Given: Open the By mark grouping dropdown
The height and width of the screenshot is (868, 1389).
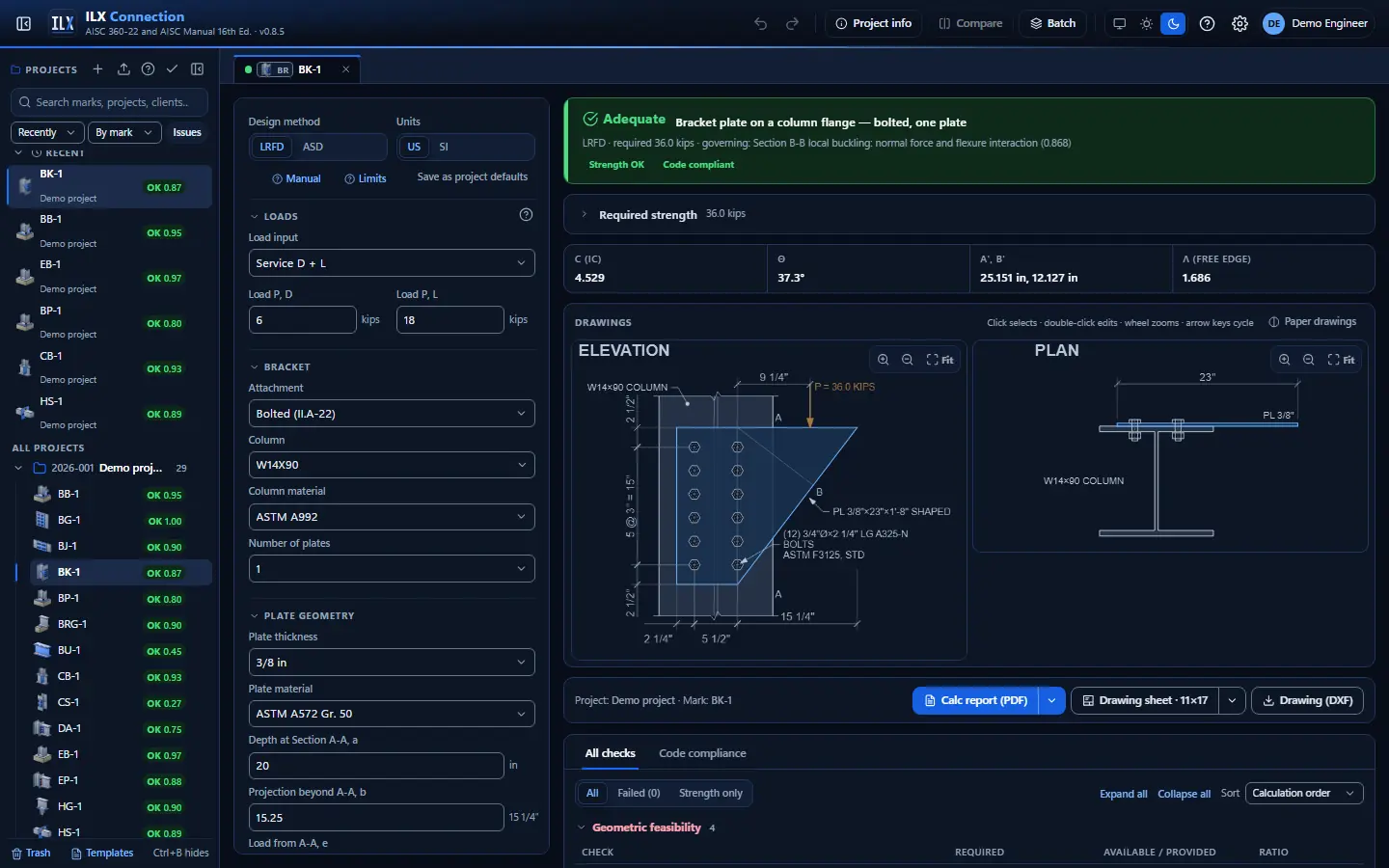Looking at the screenshot, I should pyautogui.click(x=124, y=132).
